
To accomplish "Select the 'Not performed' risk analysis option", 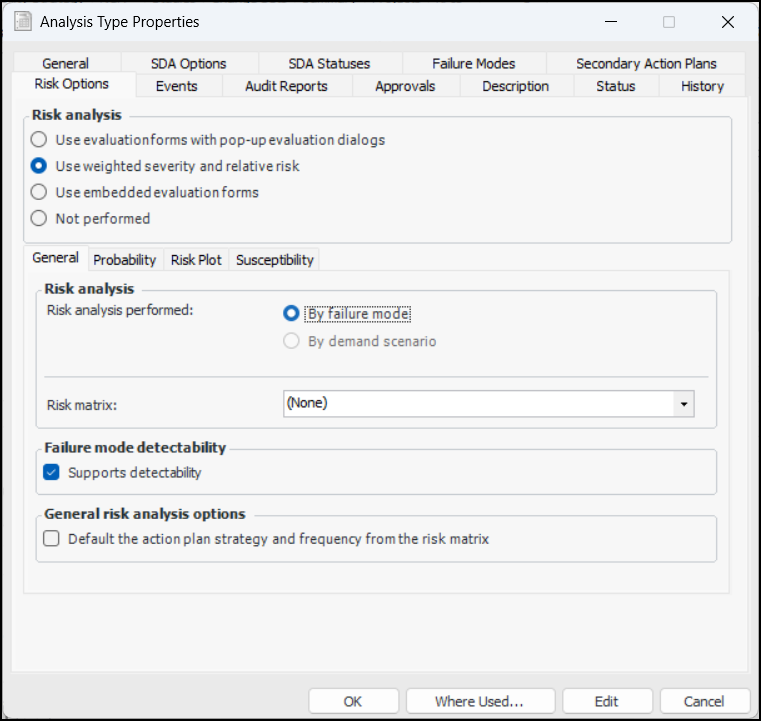I will tap(39, 218).
